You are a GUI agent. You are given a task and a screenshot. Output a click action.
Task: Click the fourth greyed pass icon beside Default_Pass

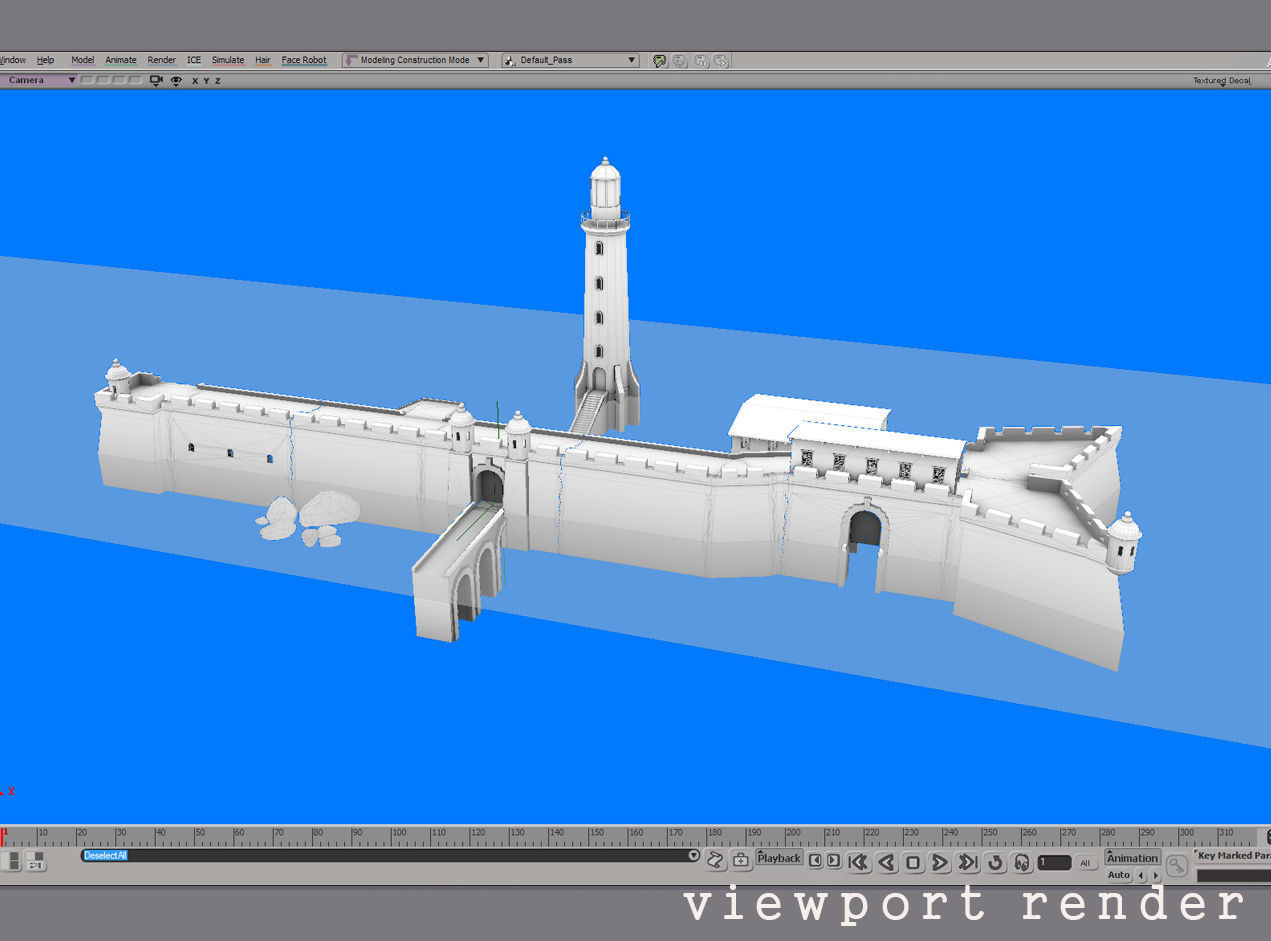point(721,61)
